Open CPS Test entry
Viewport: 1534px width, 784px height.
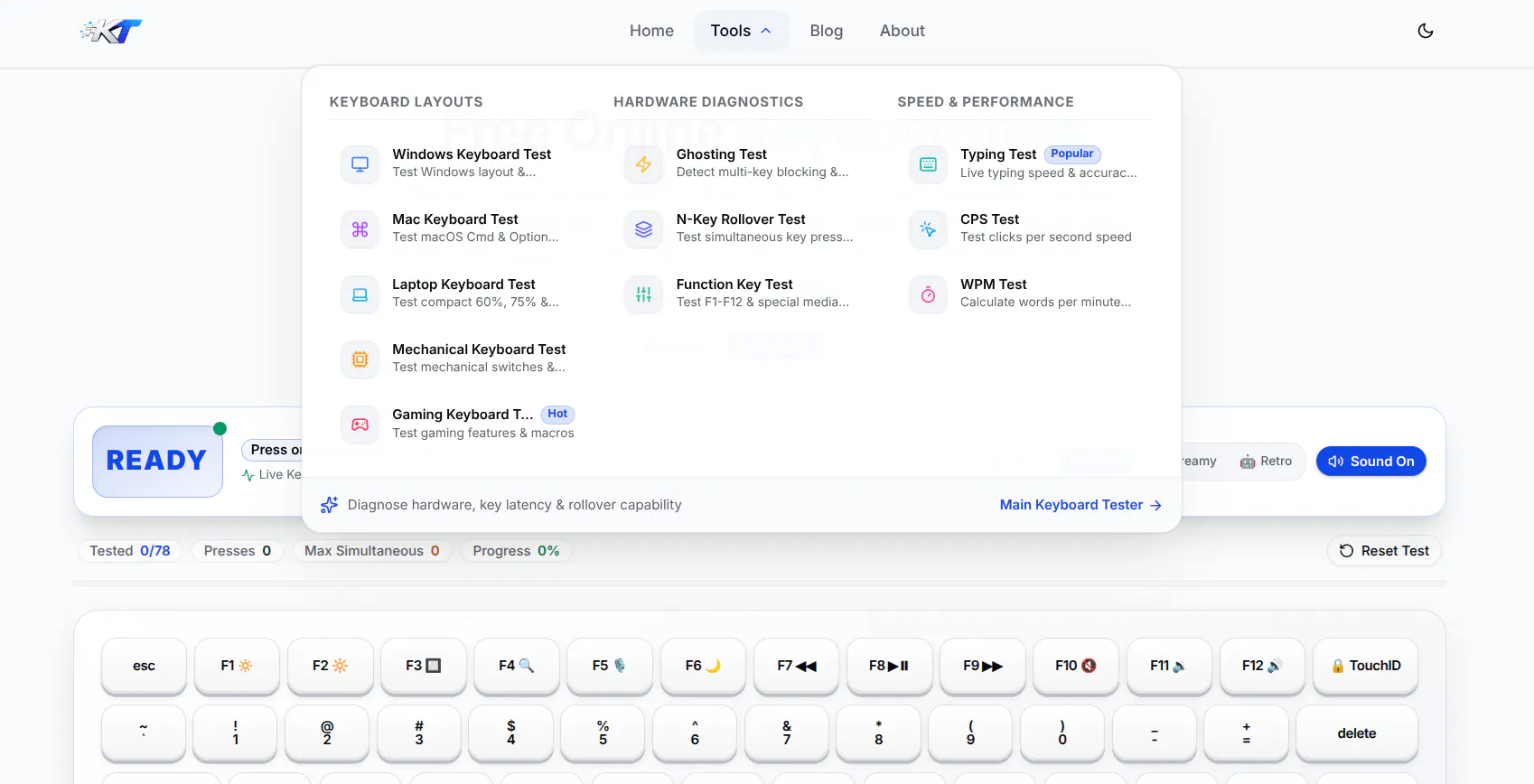[x=1025, y=229]
